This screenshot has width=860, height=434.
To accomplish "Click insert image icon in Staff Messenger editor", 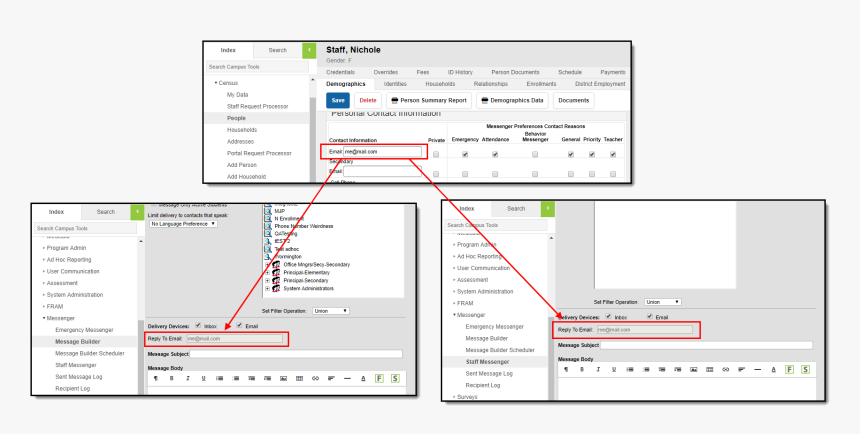I will [694, 369].
